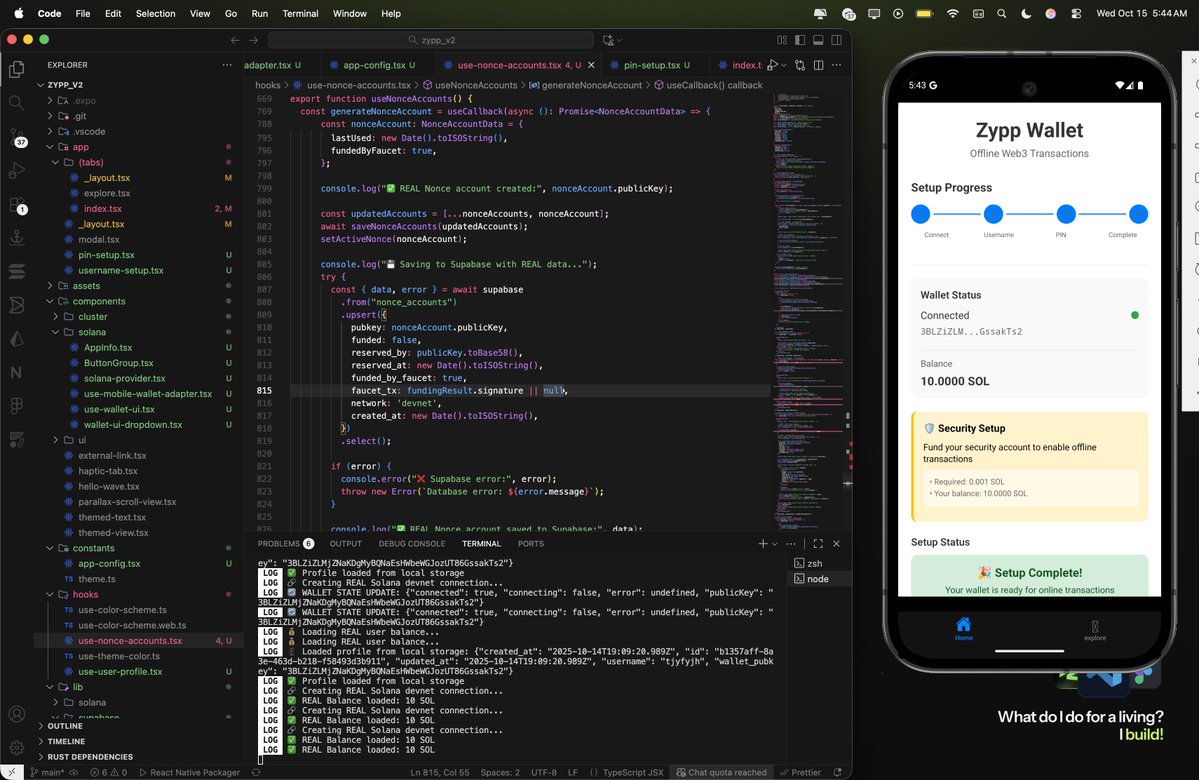
Task: Open the Extensions view in activity bar
Action: (17, 205)
